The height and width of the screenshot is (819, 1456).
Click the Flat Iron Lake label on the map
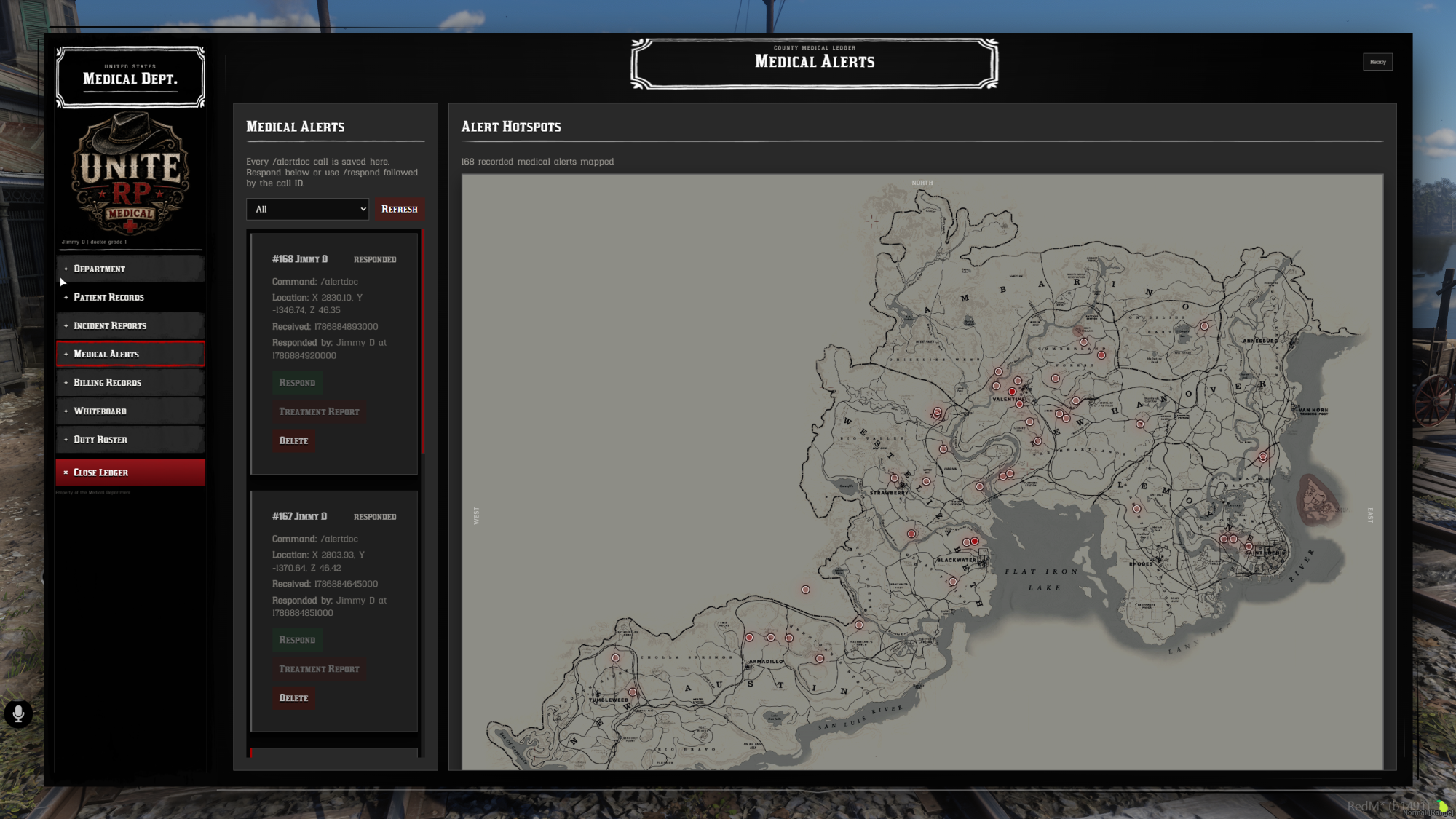point(1042,579)
